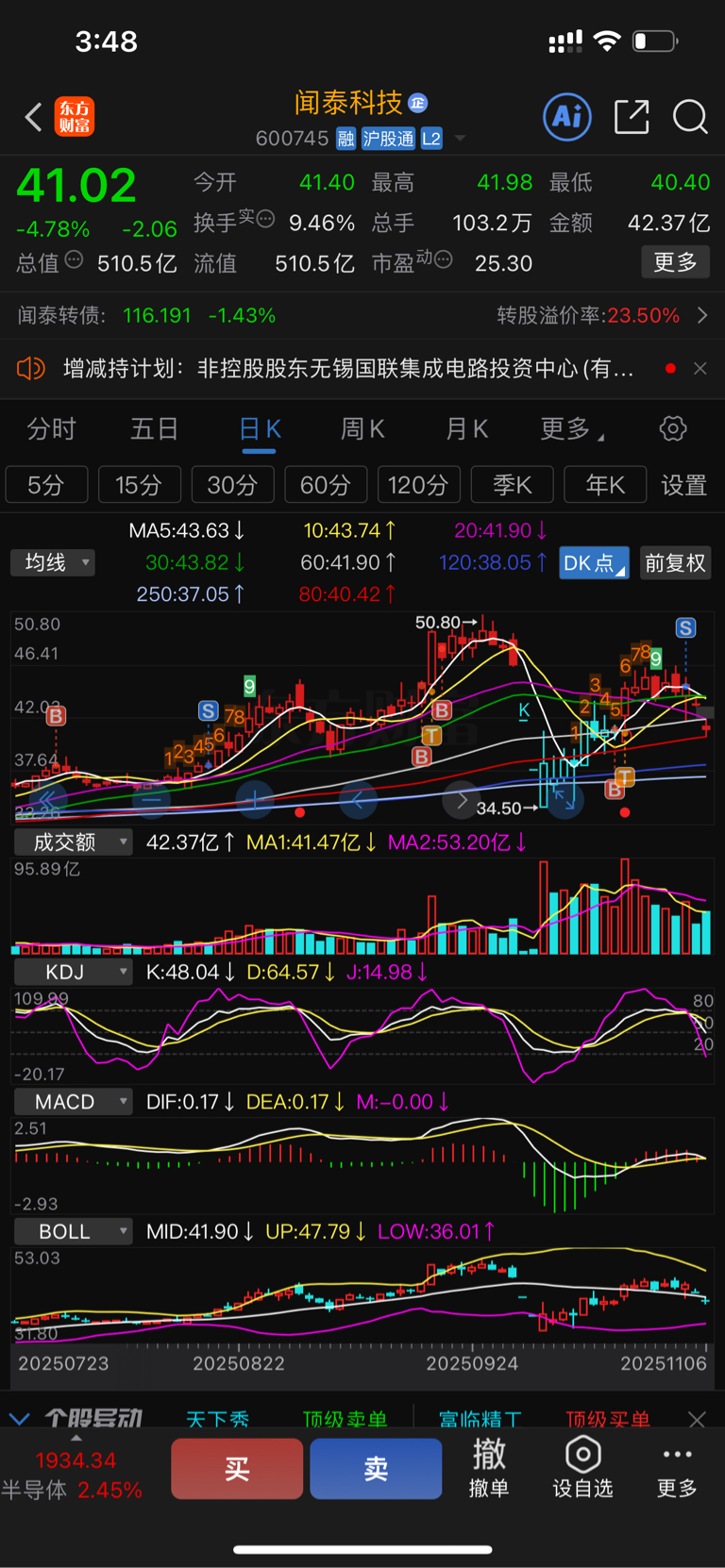This screenshot has height=1568, width=725.
Task: Pan the K-line chart left
Action: [x=358, y=800]
